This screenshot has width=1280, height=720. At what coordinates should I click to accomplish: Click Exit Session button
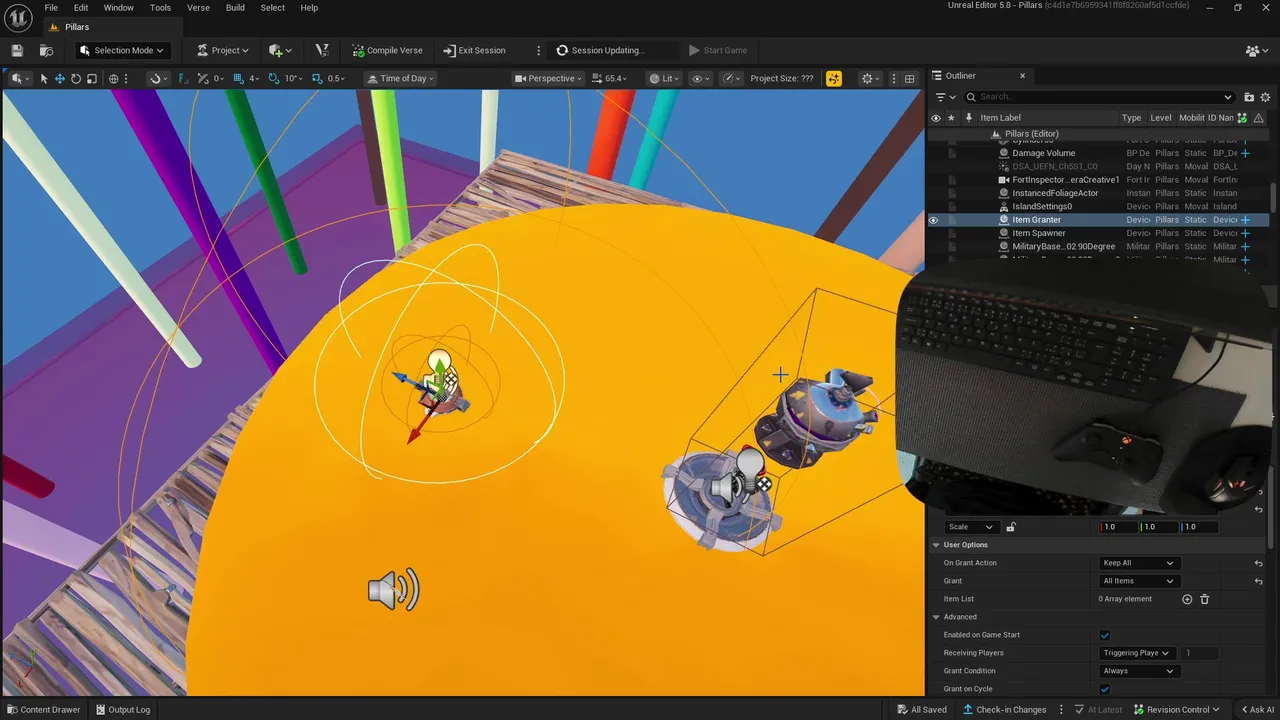tap(474, 50)
